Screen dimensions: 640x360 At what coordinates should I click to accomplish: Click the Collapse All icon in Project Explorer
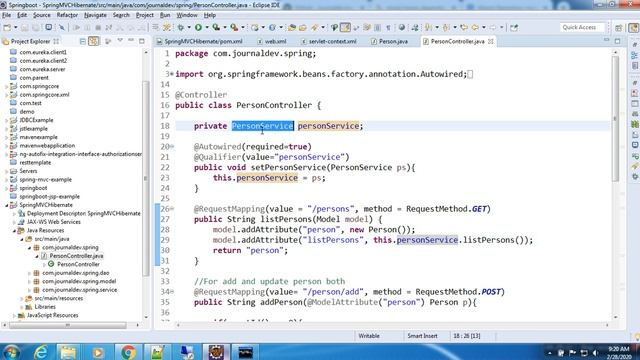(x=83, y=41)
